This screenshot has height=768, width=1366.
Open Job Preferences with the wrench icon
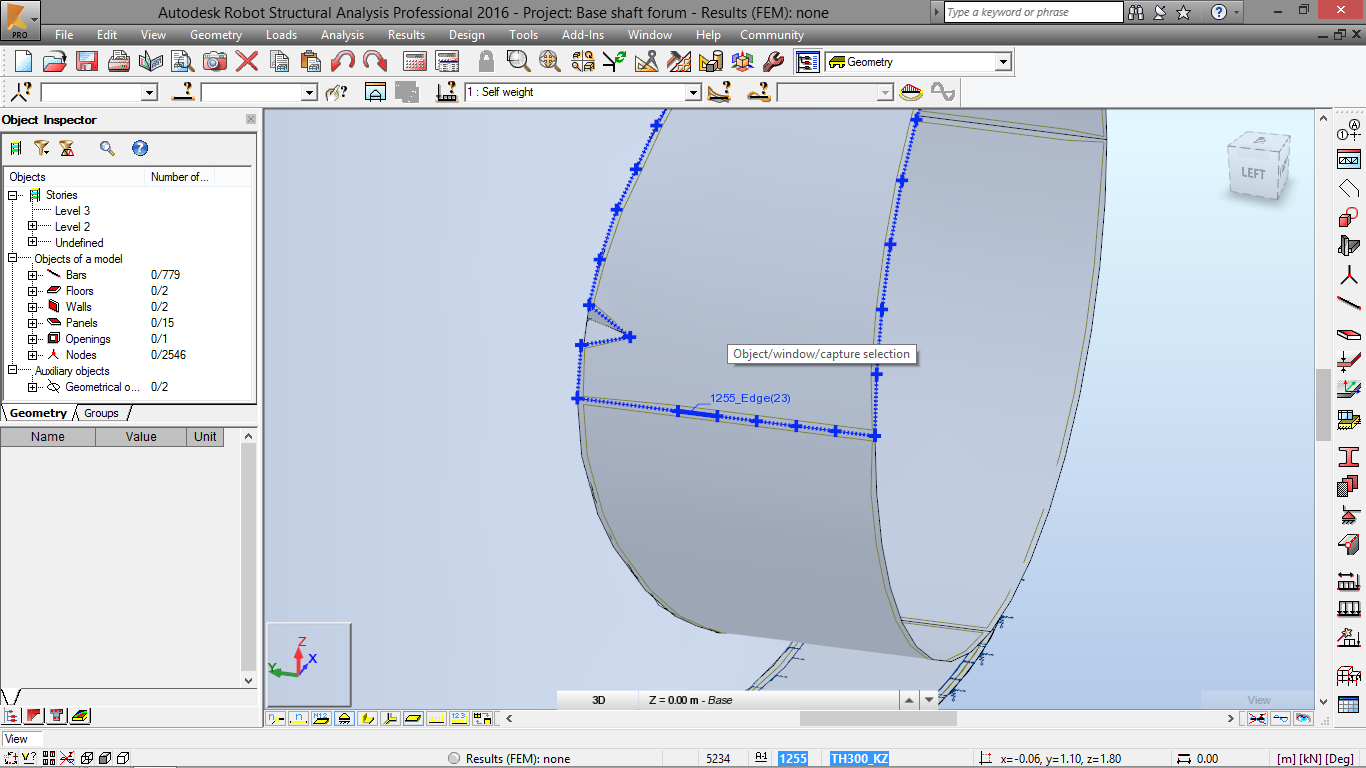click(x=772, y=61)
